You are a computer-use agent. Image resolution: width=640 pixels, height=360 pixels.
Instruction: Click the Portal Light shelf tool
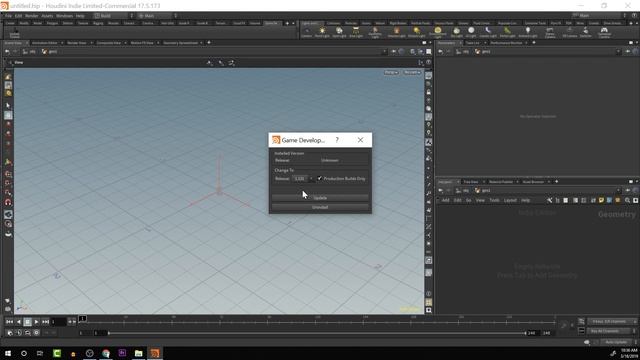click(x=507, y=32)
